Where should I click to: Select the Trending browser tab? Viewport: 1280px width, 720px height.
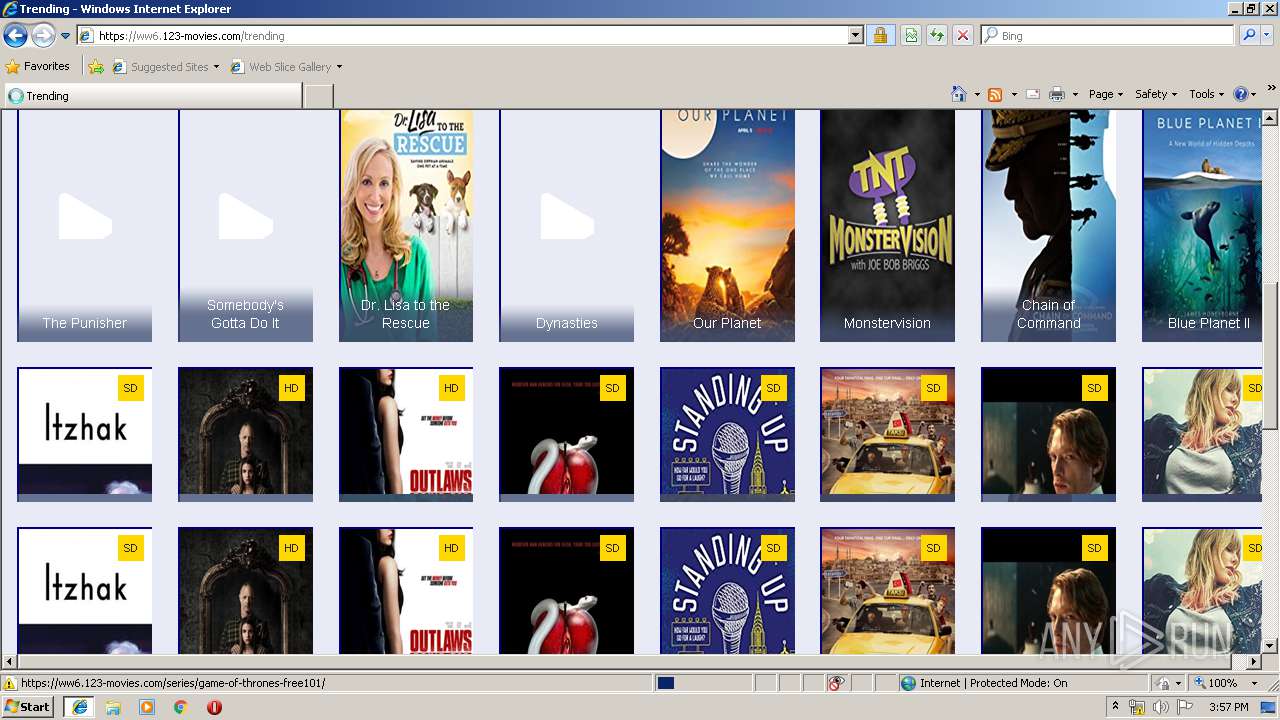click(153, 96)
